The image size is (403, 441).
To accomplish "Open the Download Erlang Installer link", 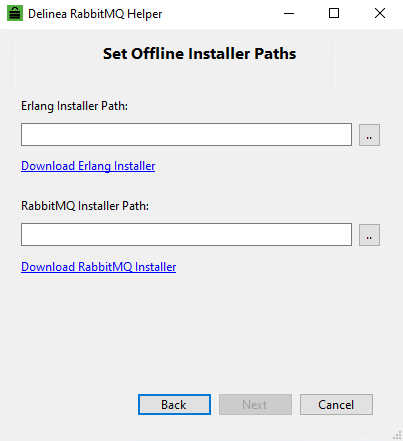I will pyautogui.click(x=88, y=166).
